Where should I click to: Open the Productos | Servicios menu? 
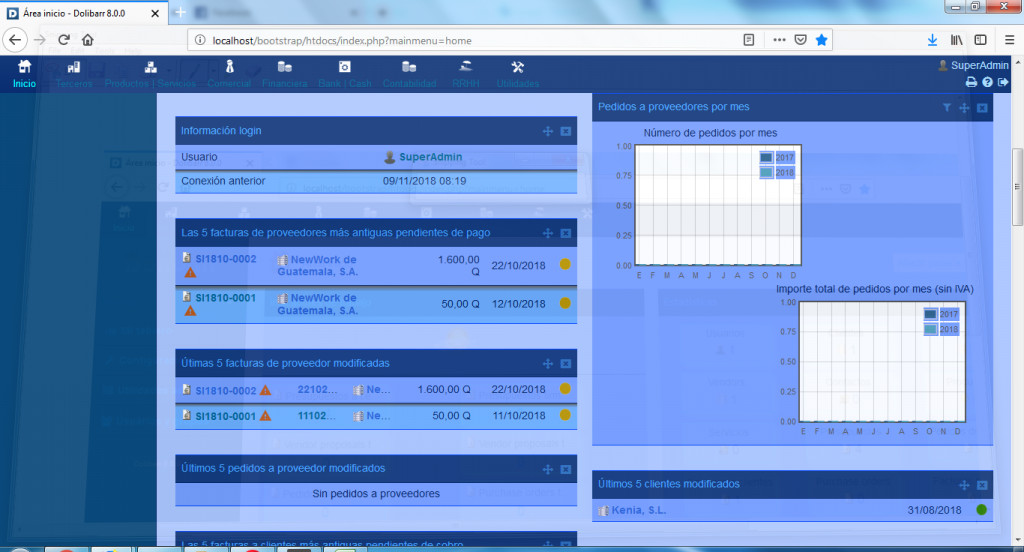pos(150,74)
